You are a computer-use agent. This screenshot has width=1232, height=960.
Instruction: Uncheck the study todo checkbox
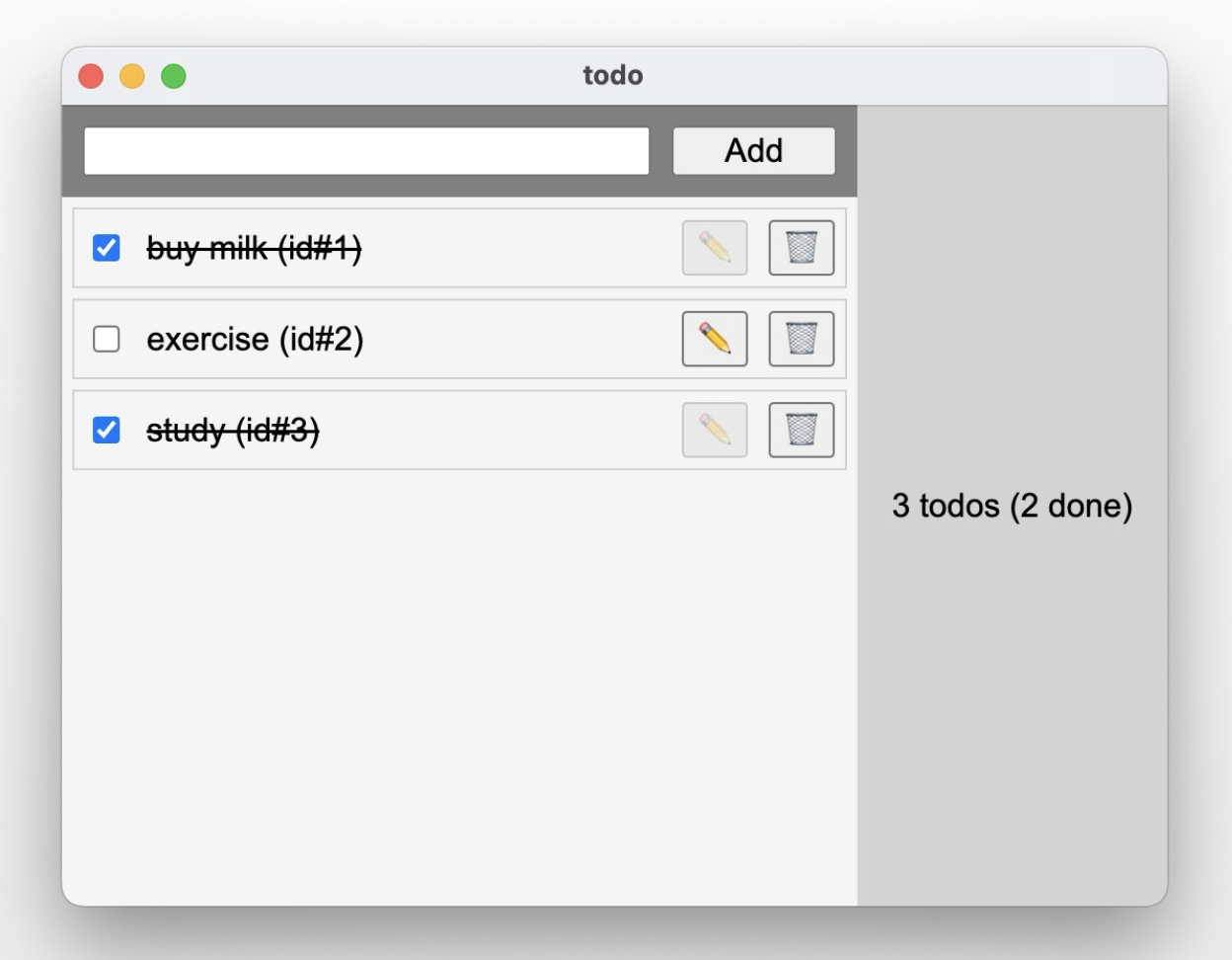pyautogui.click(x=107, y=430)
